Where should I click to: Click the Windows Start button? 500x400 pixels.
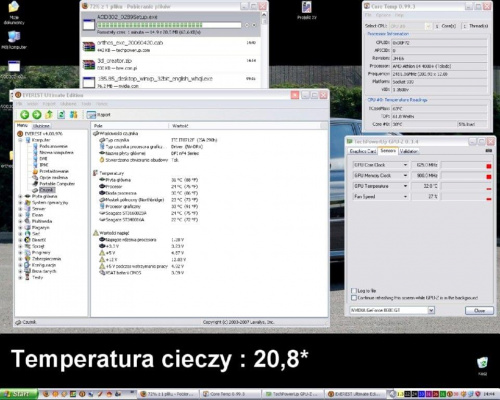[x=19, y=394]
